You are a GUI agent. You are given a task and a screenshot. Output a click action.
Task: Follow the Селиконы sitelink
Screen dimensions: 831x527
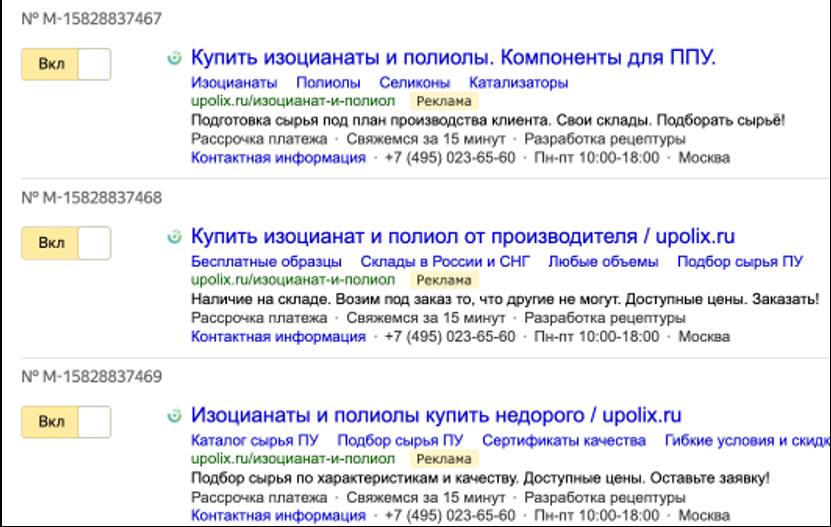tap(414, 83)
